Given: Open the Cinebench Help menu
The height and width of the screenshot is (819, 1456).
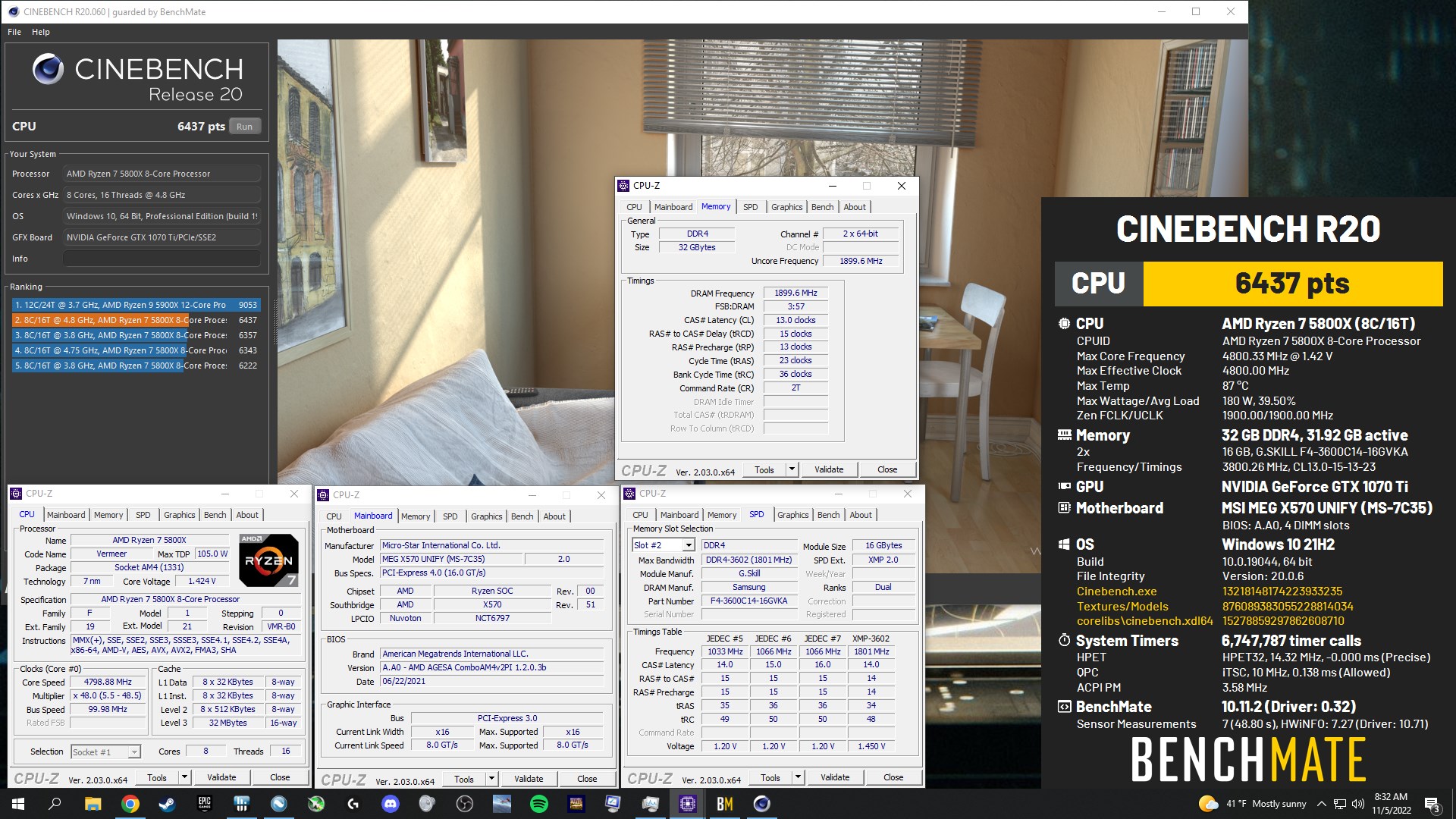Looking at the screenshot, I should [41, 32].
